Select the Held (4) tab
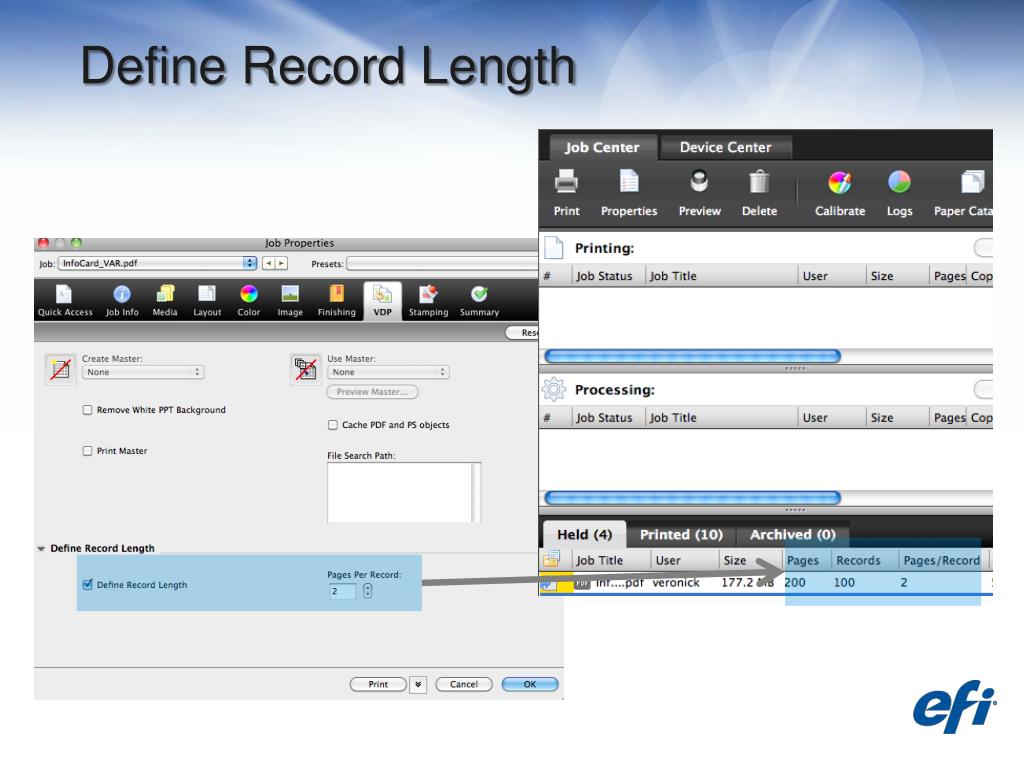 tap(584, 535)
